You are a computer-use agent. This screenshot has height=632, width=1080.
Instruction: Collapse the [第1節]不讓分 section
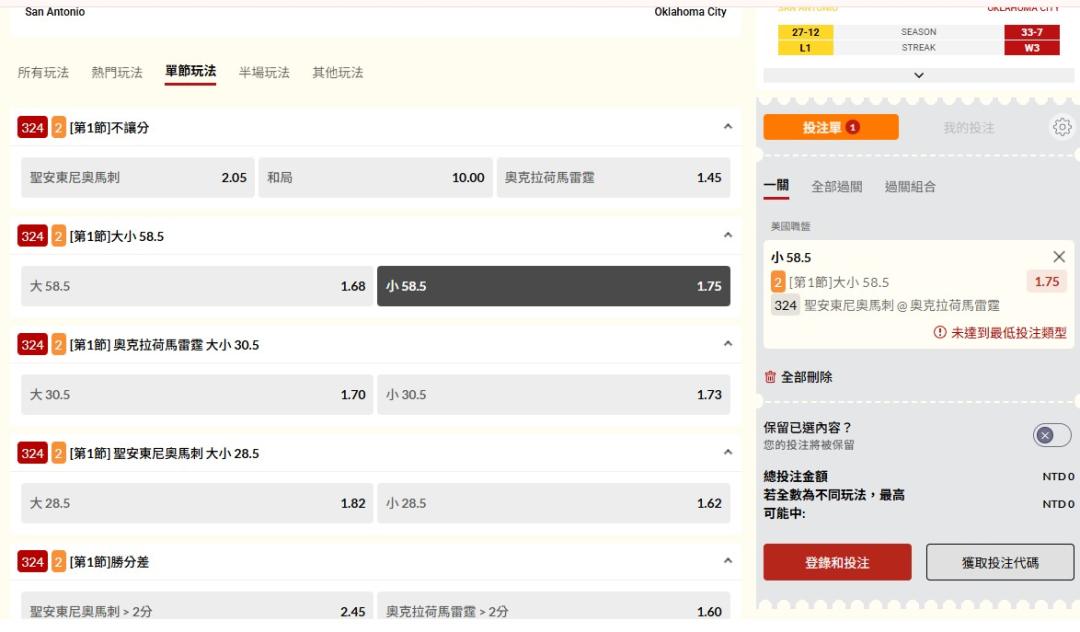727,127
